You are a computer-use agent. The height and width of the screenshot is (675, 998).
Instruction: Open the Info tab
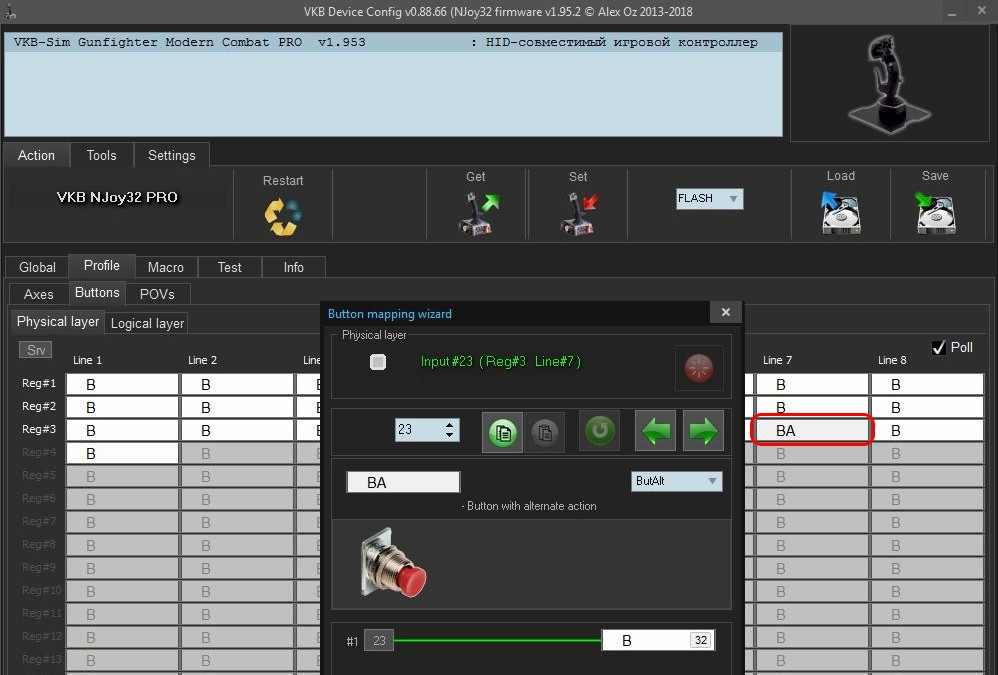click(293, 267)
